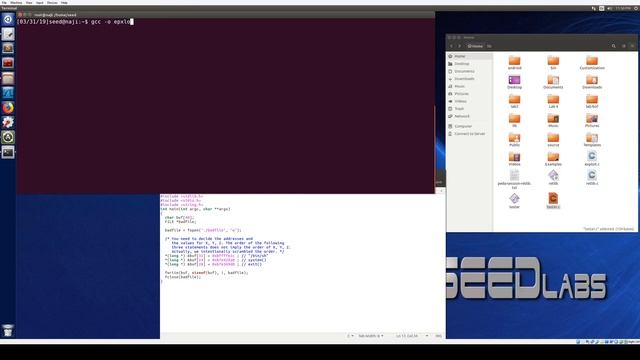Select the Lab 4 folder
This screenshot has height=360, width=640.
click(553, 101)
